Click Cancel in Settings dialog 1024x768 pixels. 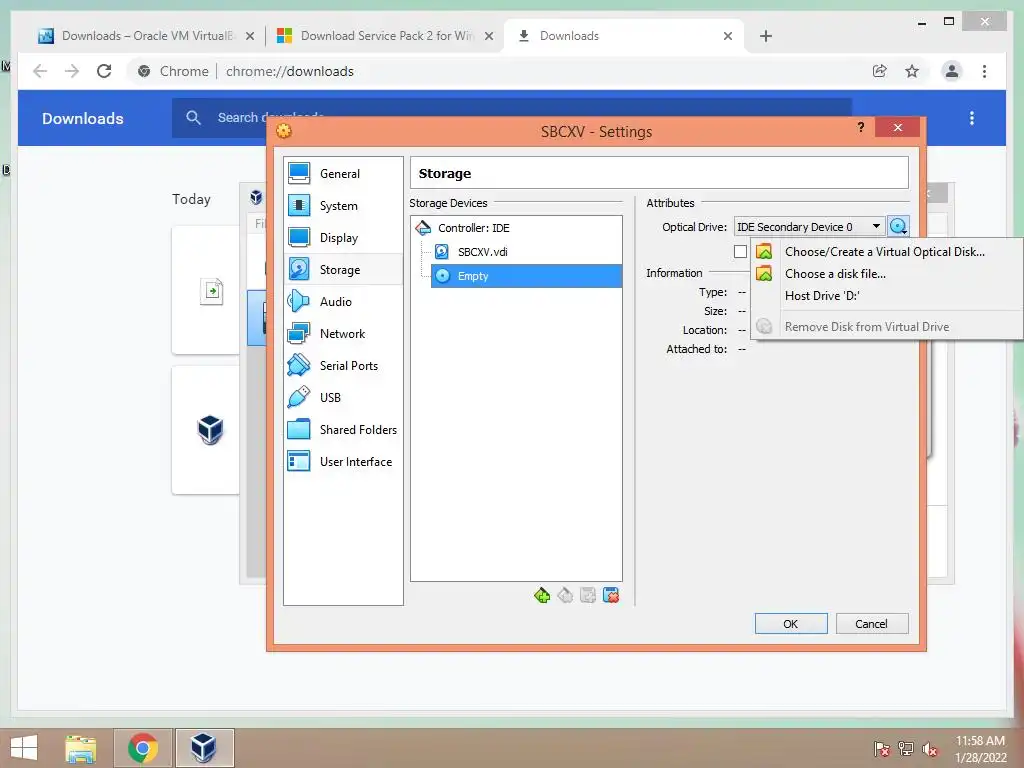coord(872,624)
